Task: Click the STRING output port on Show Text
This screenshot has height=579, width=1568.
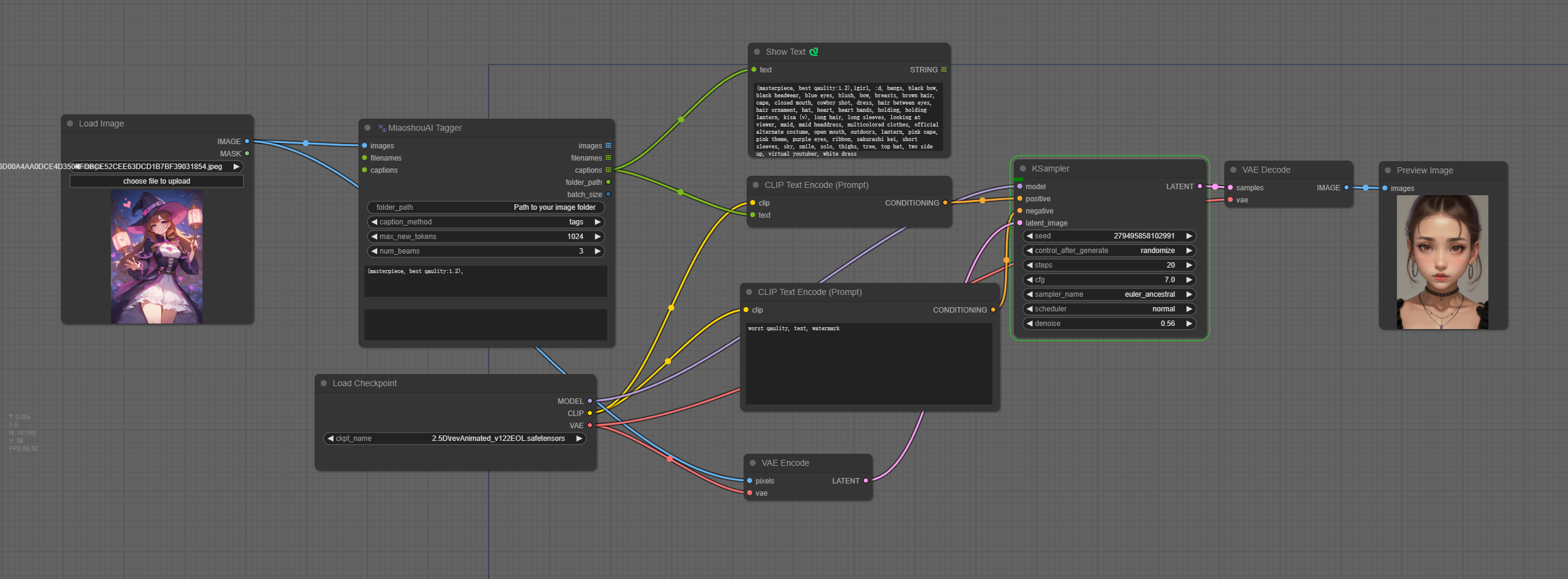Action: point(944,69)
